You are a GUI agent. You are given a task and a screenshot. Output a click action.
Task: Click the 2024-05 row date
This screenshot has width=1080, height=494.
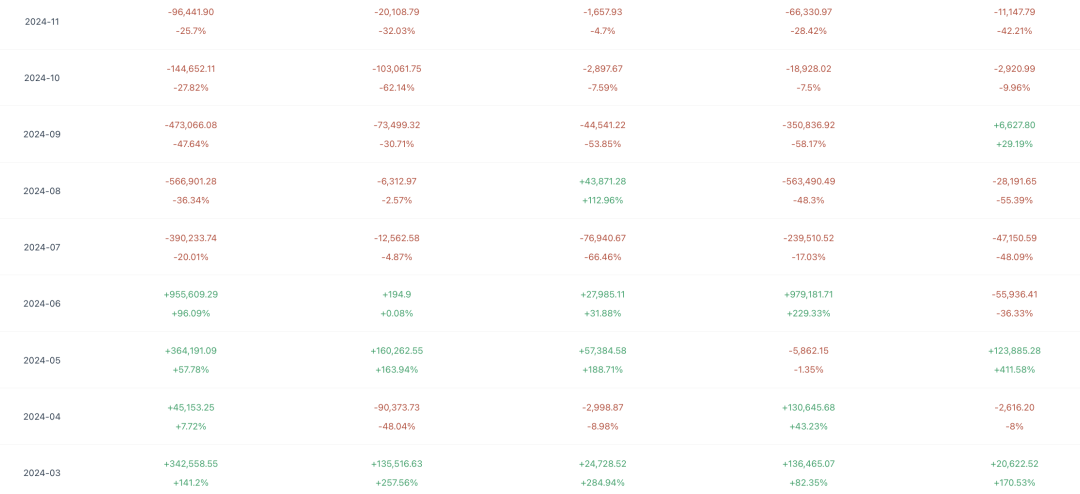(42, 360)
